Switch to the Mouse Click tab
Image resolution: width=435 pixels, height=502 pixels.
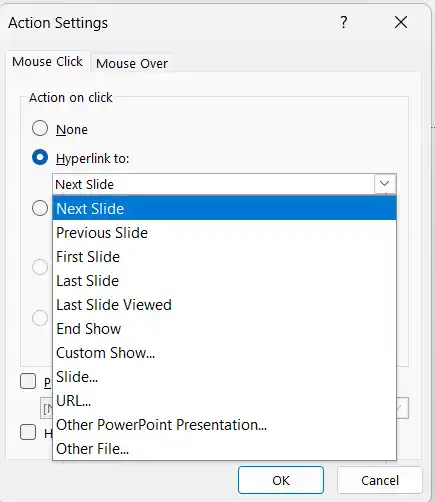click(x=47, y=62)
